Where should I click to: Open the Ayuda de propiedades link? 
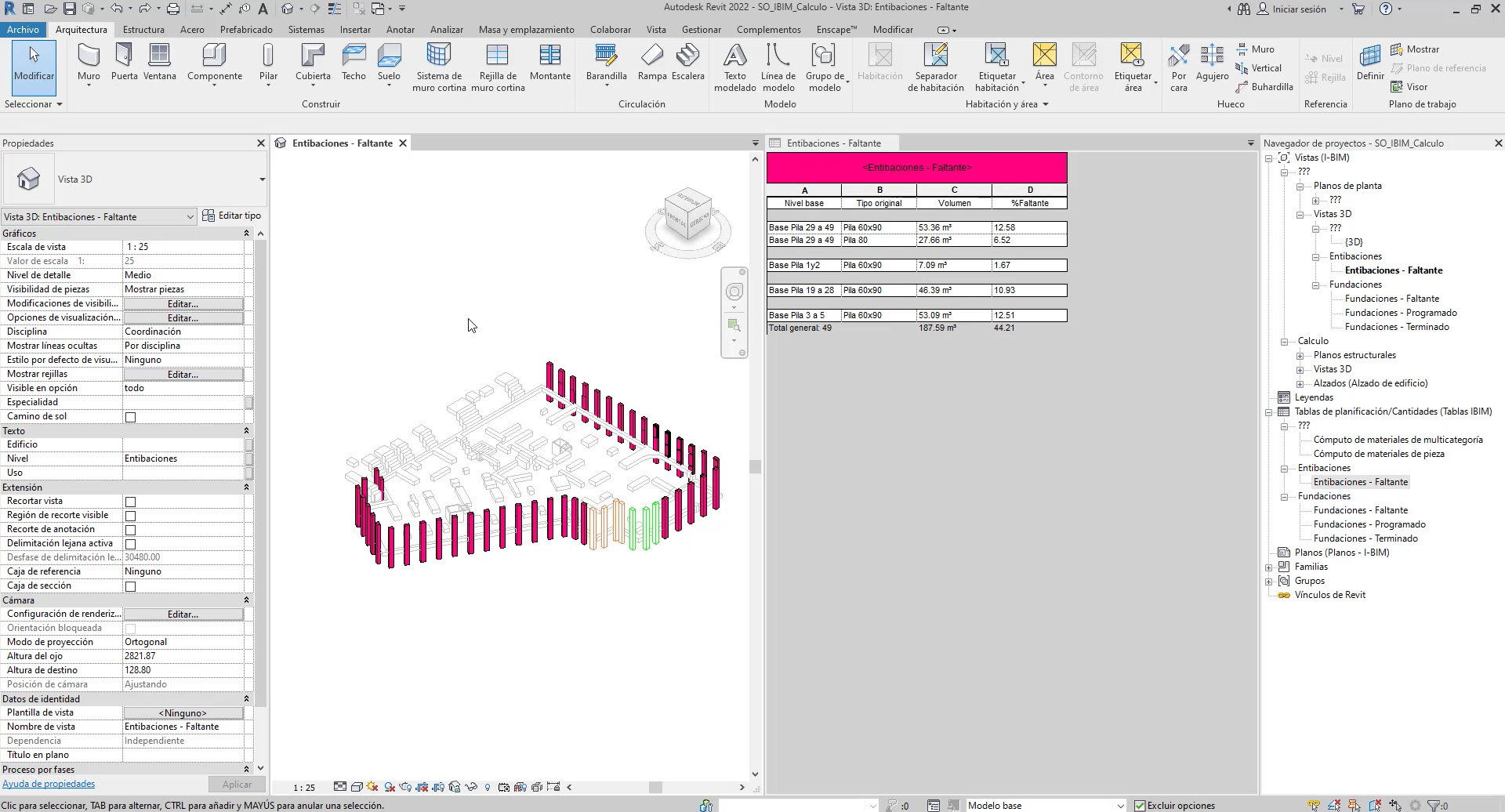click(x=49, y=784)
